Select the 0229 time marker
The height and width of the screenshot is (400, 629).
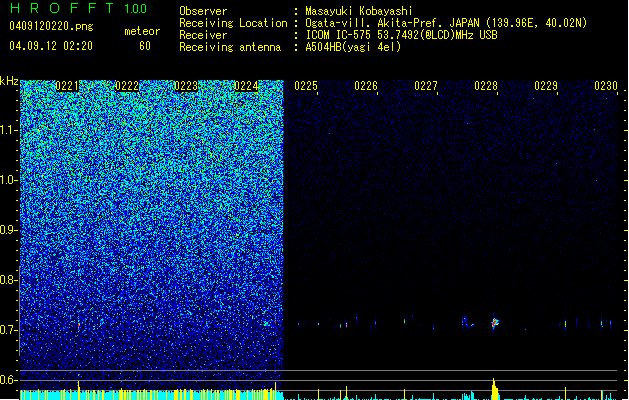(546, 86)
